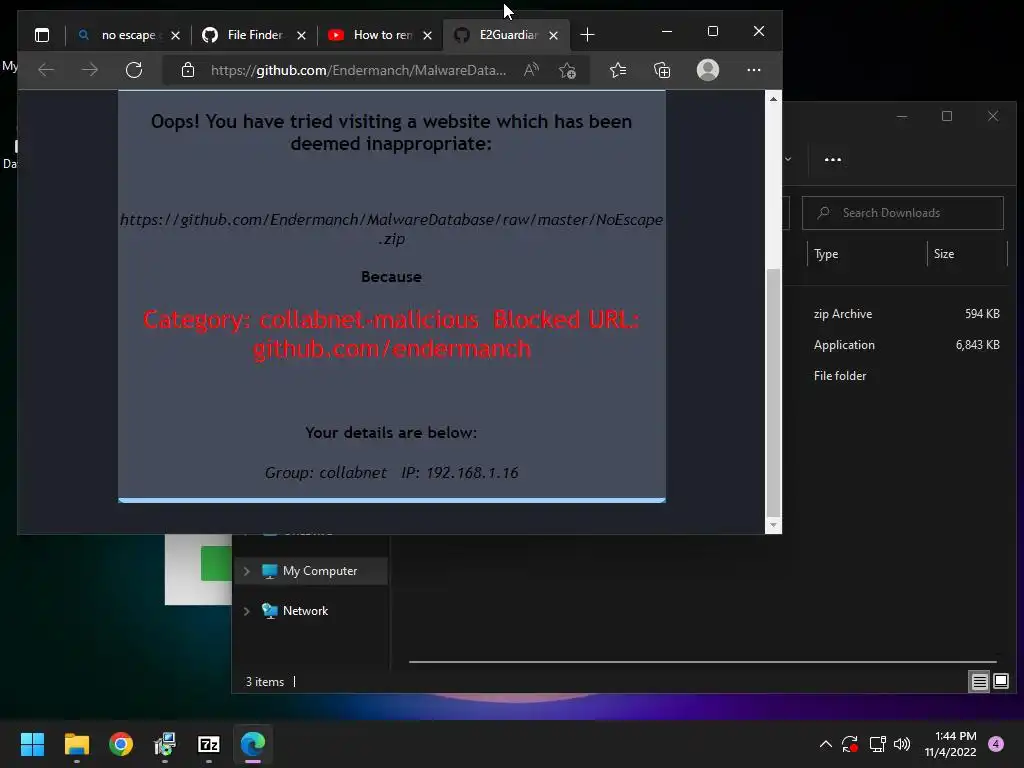
Task: Show hidden system tray icons
Action: point(825,744)
